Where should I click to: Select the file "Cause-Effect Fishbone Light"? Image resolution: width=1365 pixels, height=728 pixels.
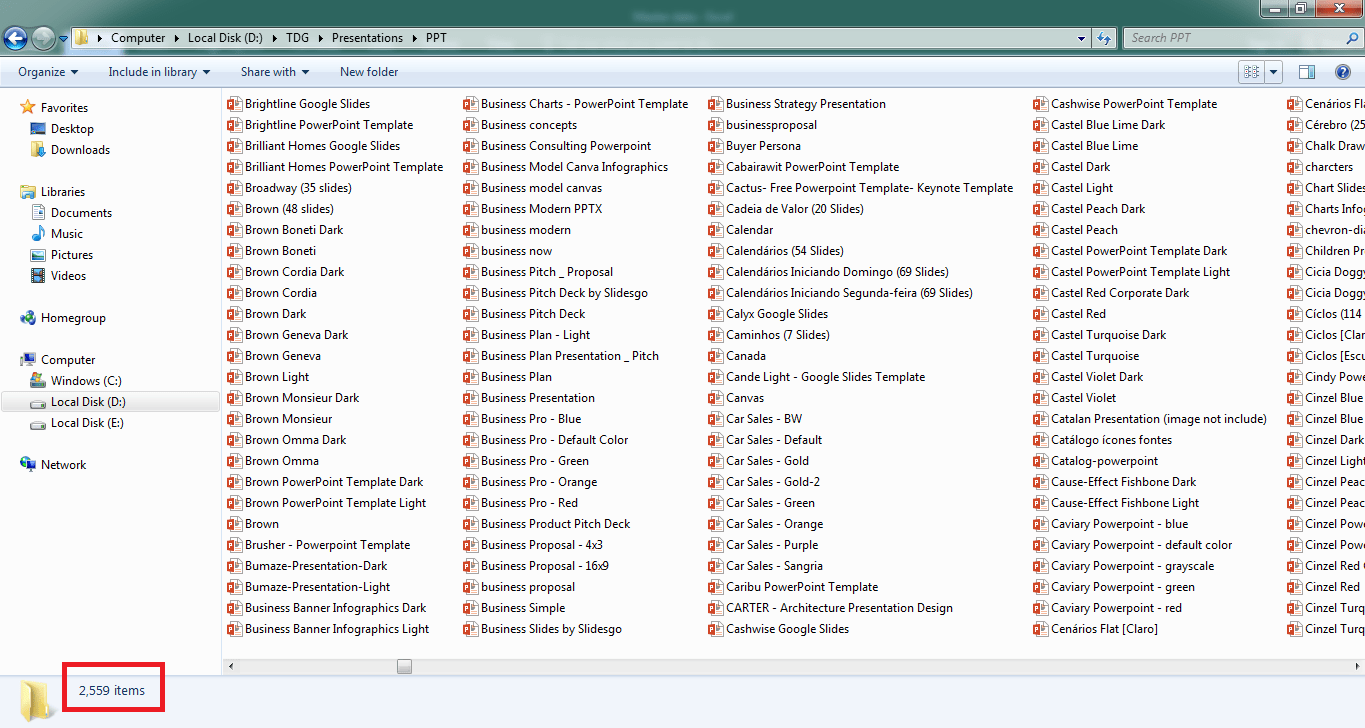tap(1125, 503)
